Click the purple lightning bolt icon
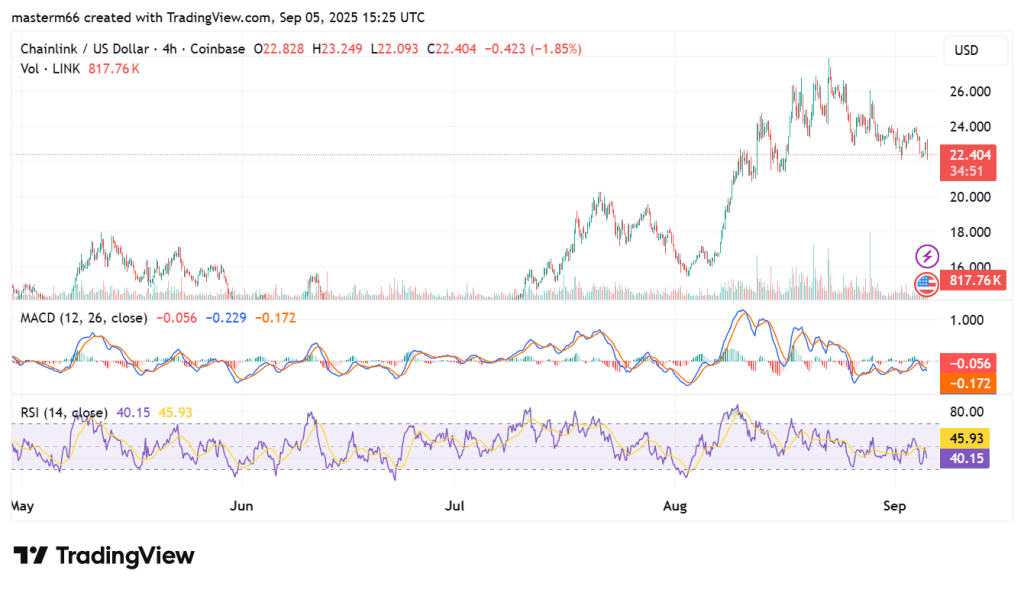1024x590 pixels. click(x=927, y=256)
